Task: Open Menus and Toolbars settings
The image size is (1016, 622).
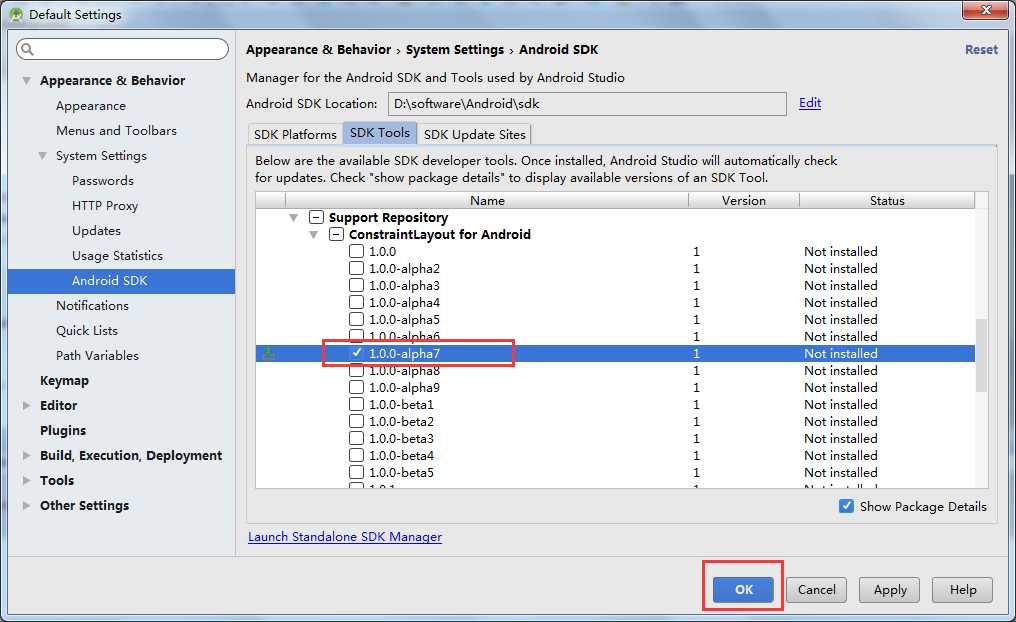Action: point(116,130)
